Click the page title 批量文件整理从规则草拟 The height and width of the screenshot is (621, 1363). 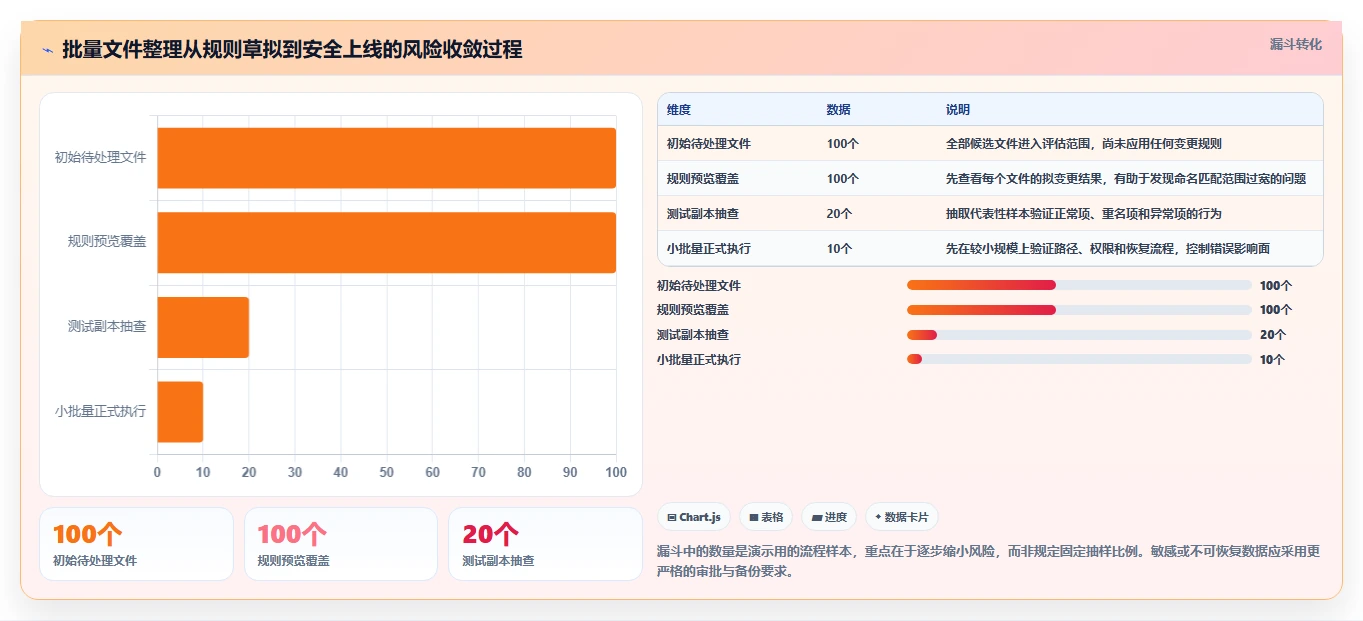[x=292, y=50]
